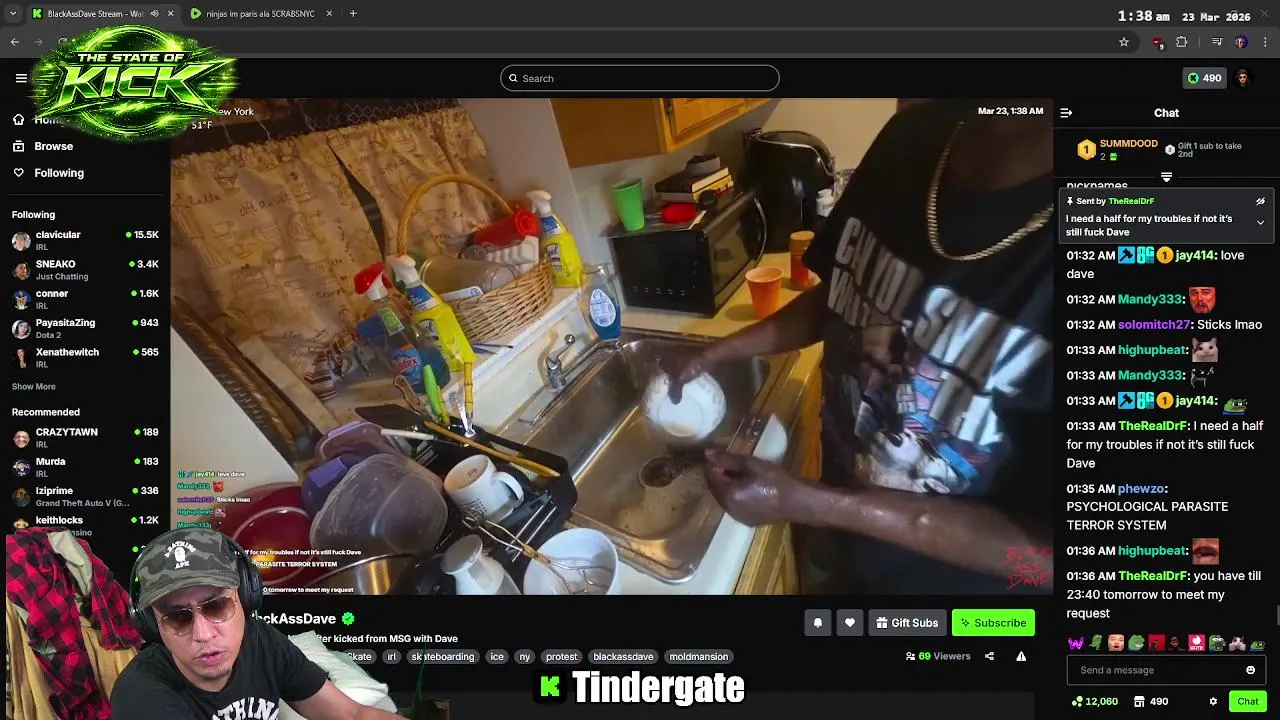1280x720 pixels.
Task: Click the share stream icon
Action: [989, 656]
